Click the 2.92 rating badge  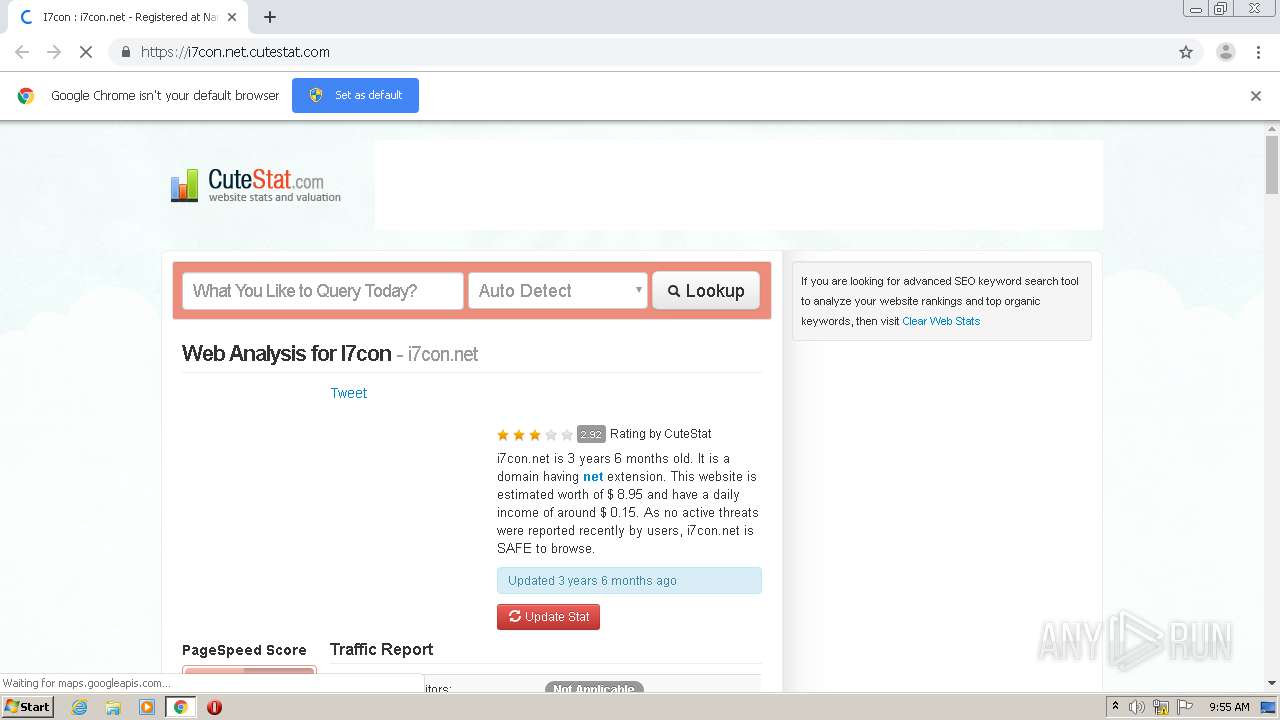(591, 435)
